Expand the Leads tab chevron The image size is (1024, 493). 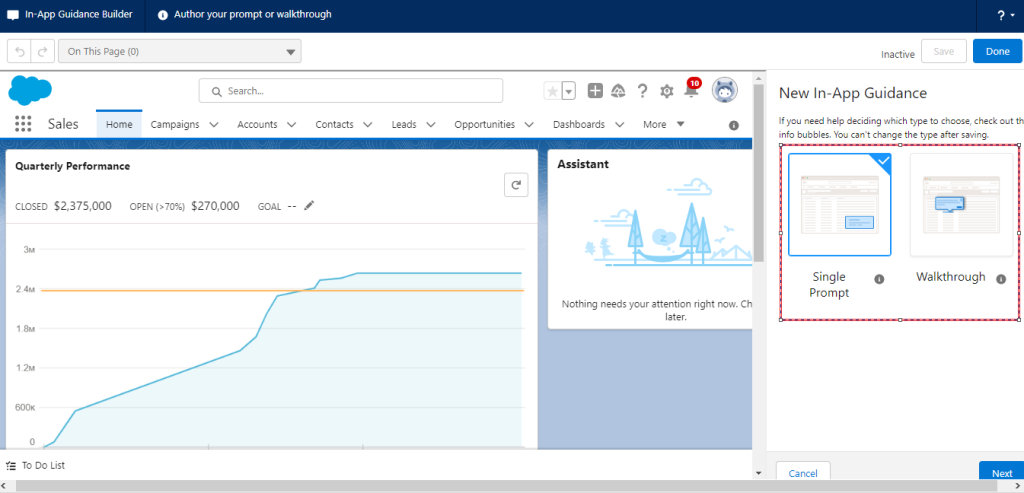tap(431, 124)
